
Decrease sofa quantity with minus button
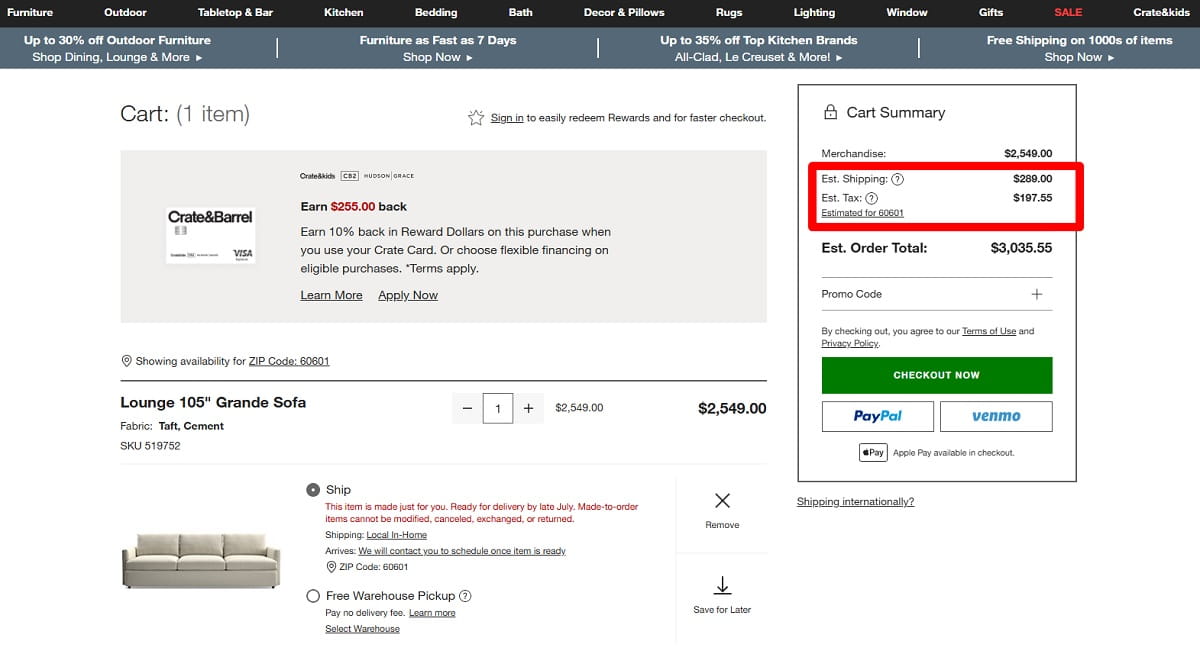(468, 408)
